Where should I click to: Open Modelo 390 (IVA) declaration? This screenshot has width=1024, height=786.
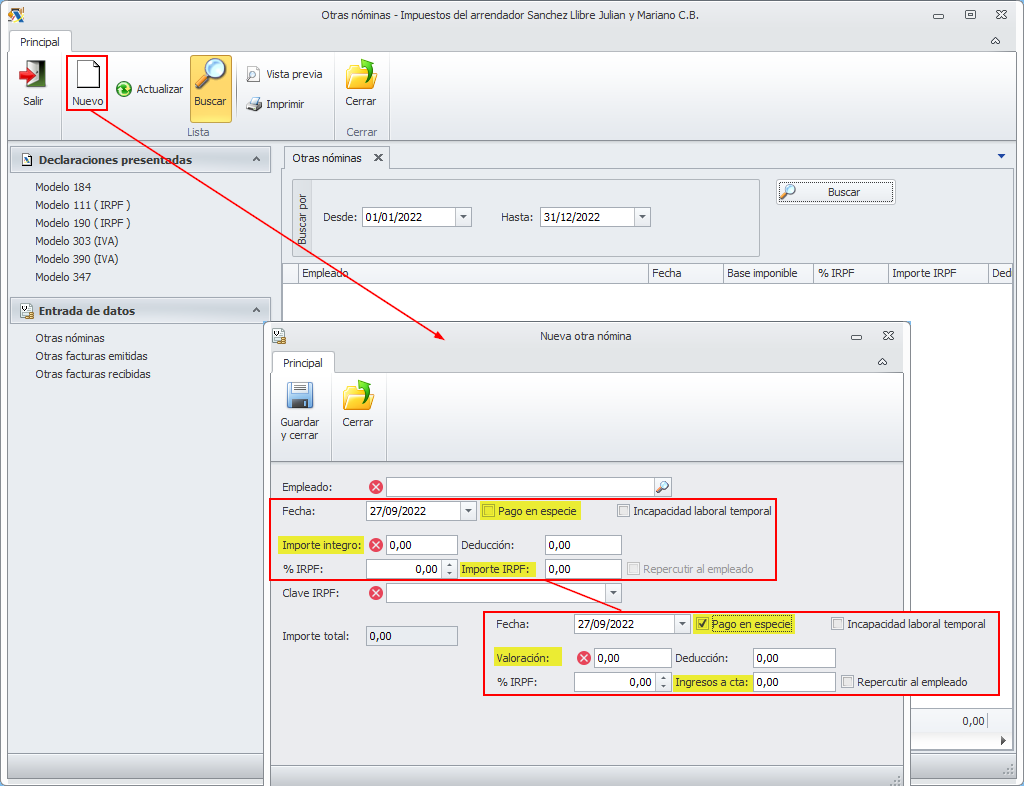[x=76, y=259]
